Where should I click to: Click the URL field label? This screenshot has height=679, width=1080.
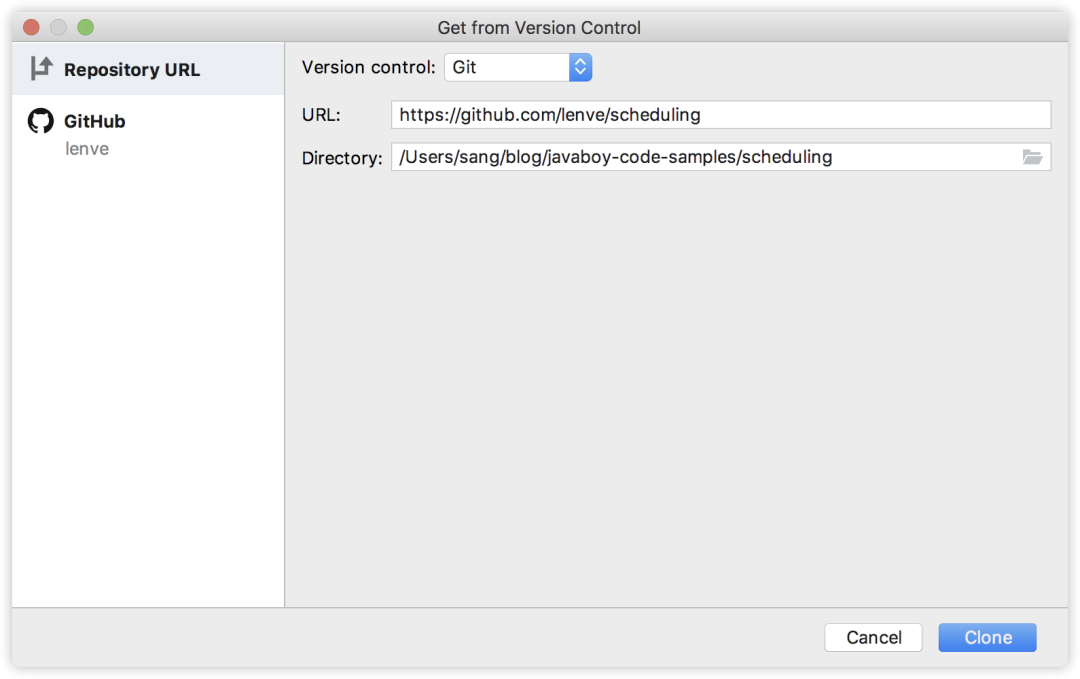[321, 115]
